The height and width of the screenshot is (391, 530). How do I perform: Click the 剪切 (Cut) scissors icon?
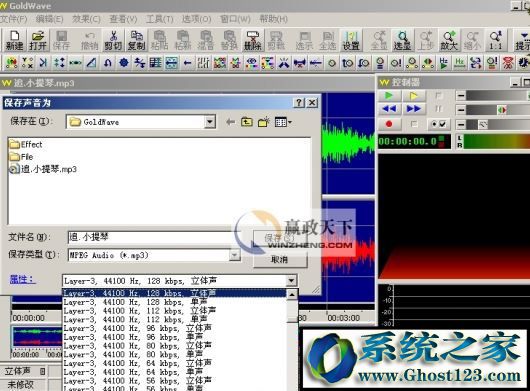coord(113,40)
